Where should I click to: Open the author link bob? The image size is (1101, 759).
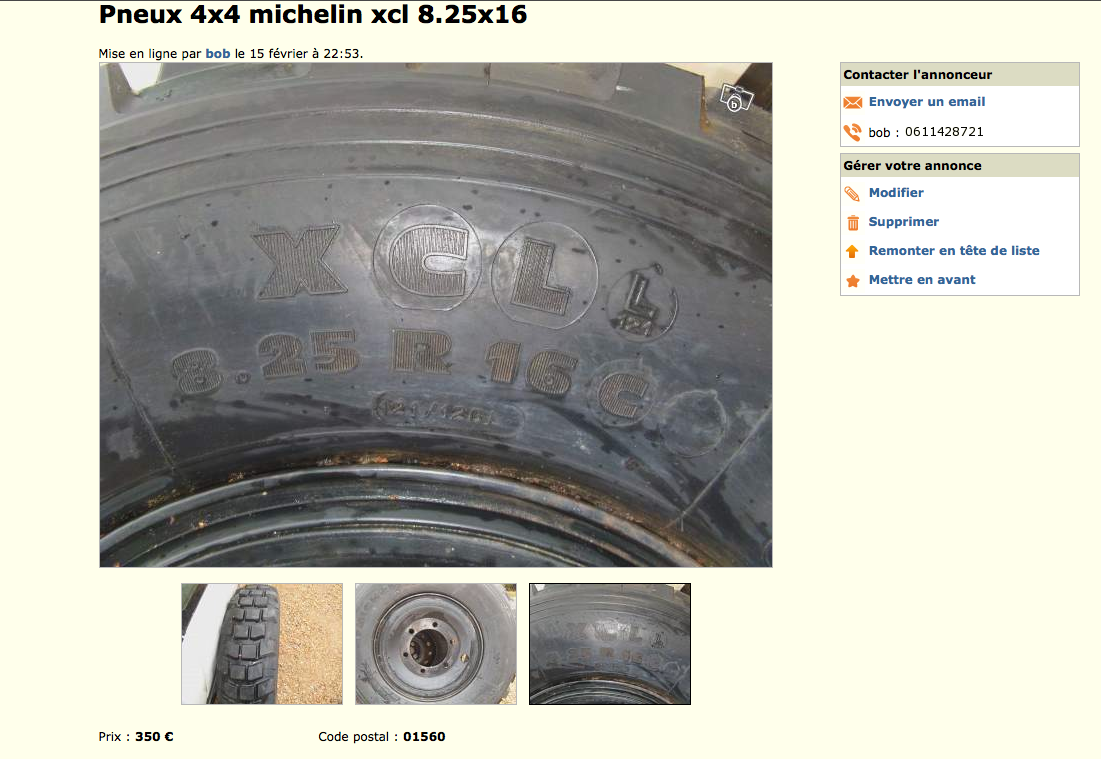click(x=218, y=53)
